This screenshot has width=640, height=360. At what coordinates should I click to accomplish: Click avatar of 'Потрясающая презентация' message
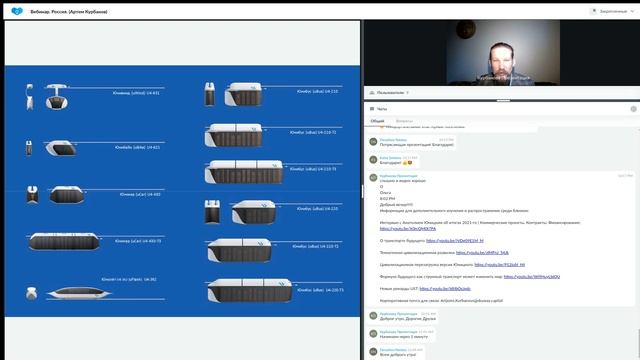[373, 142]
